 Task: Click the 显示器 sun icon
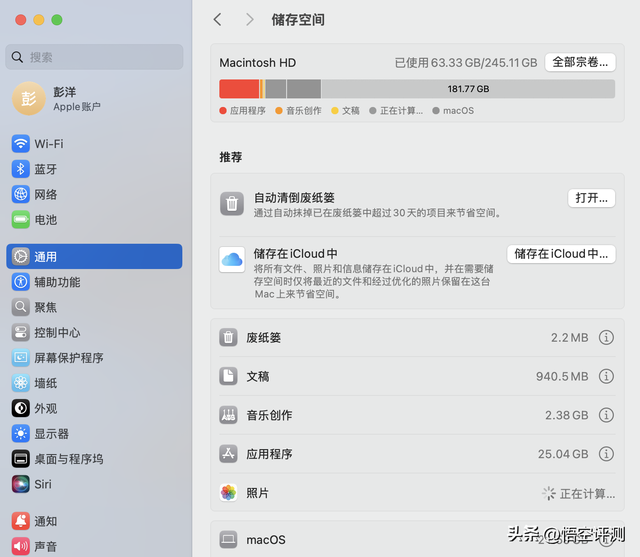[20, 434]
